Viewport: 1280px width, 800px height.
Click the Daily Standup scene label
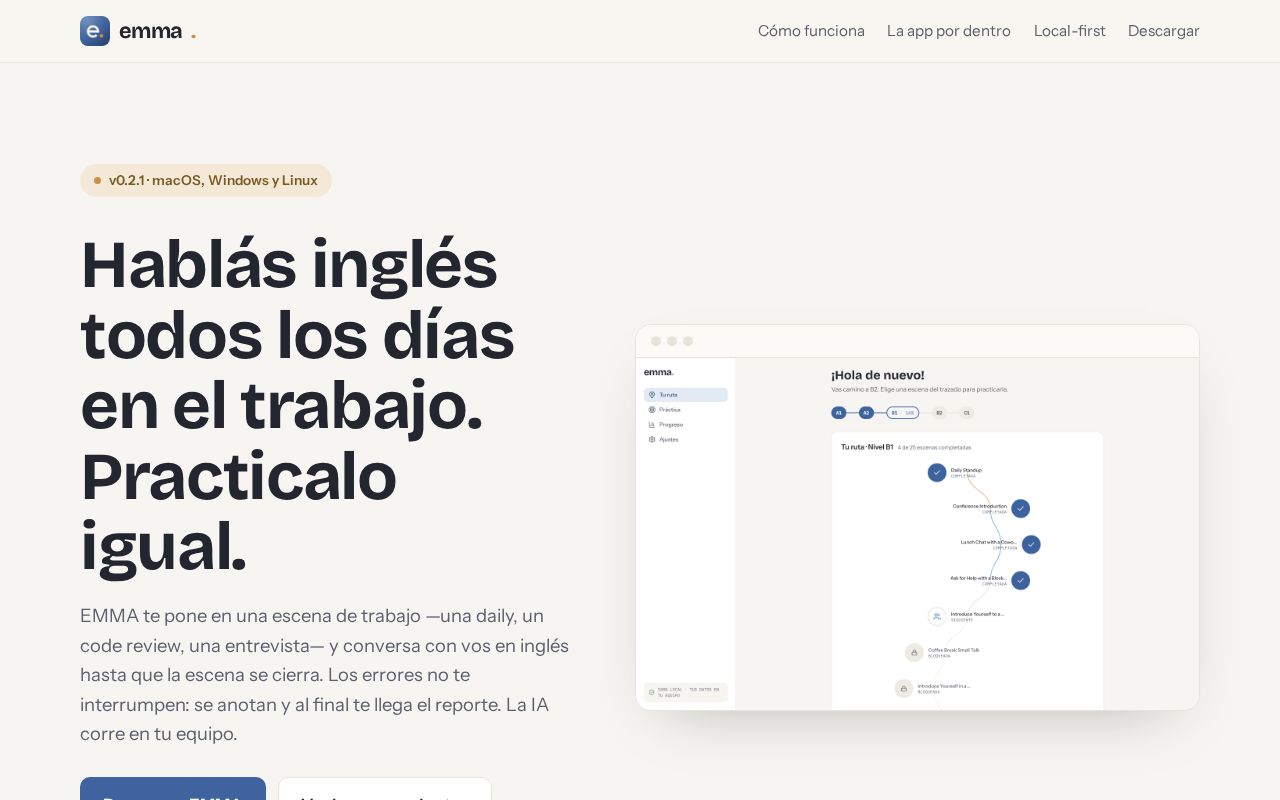(x=966, y=470)
